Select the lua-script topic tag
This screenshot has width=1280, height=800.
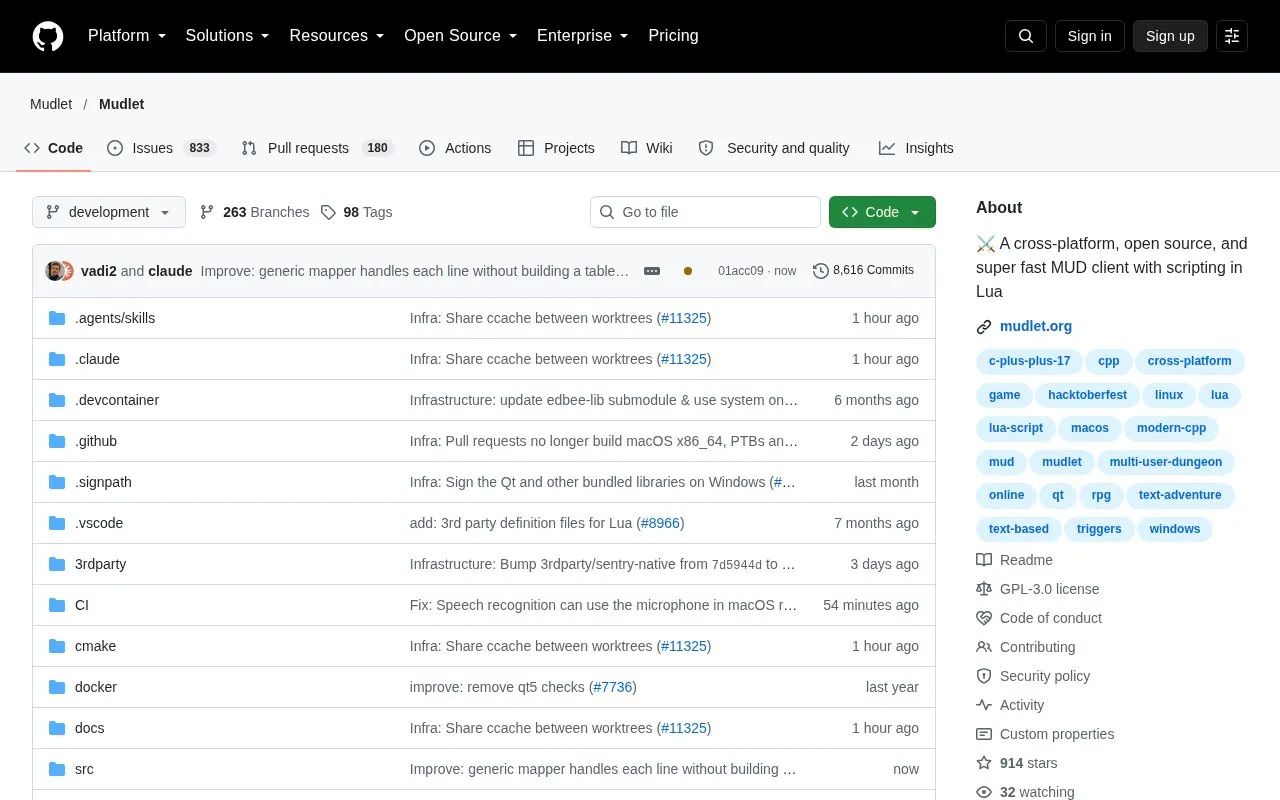pyautogui.click(x=1016, y=428)
